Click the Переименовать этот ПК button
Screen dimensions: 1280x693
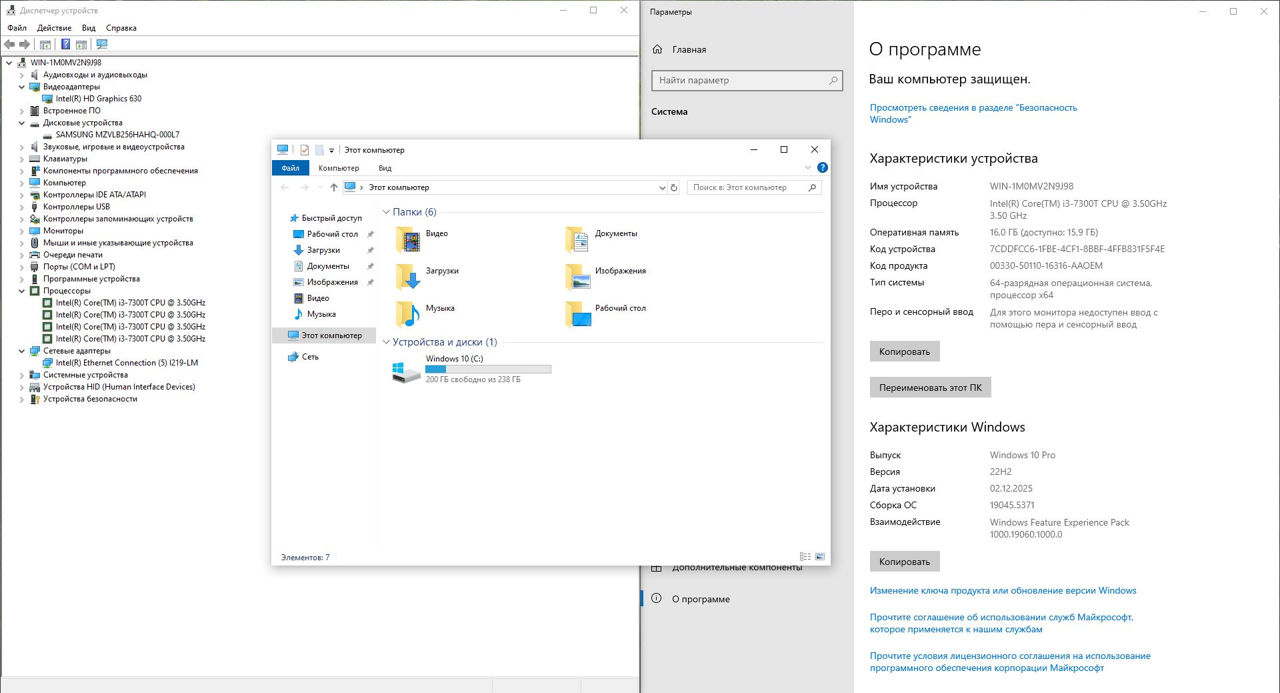point(929,387)
